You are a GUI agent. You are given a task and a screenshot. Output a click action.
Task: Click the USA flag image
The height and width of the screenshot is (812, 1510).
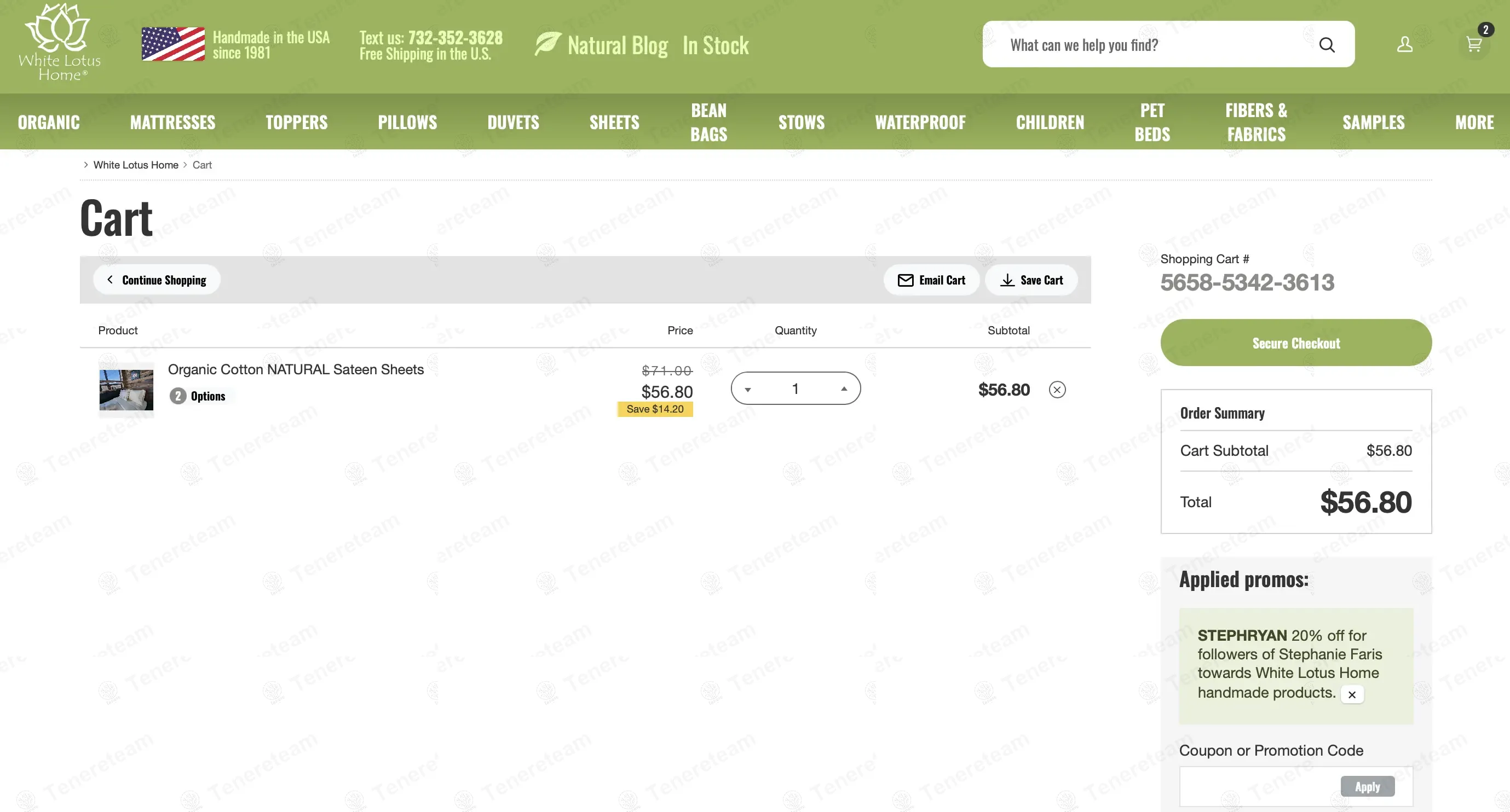tap(173, 44)
